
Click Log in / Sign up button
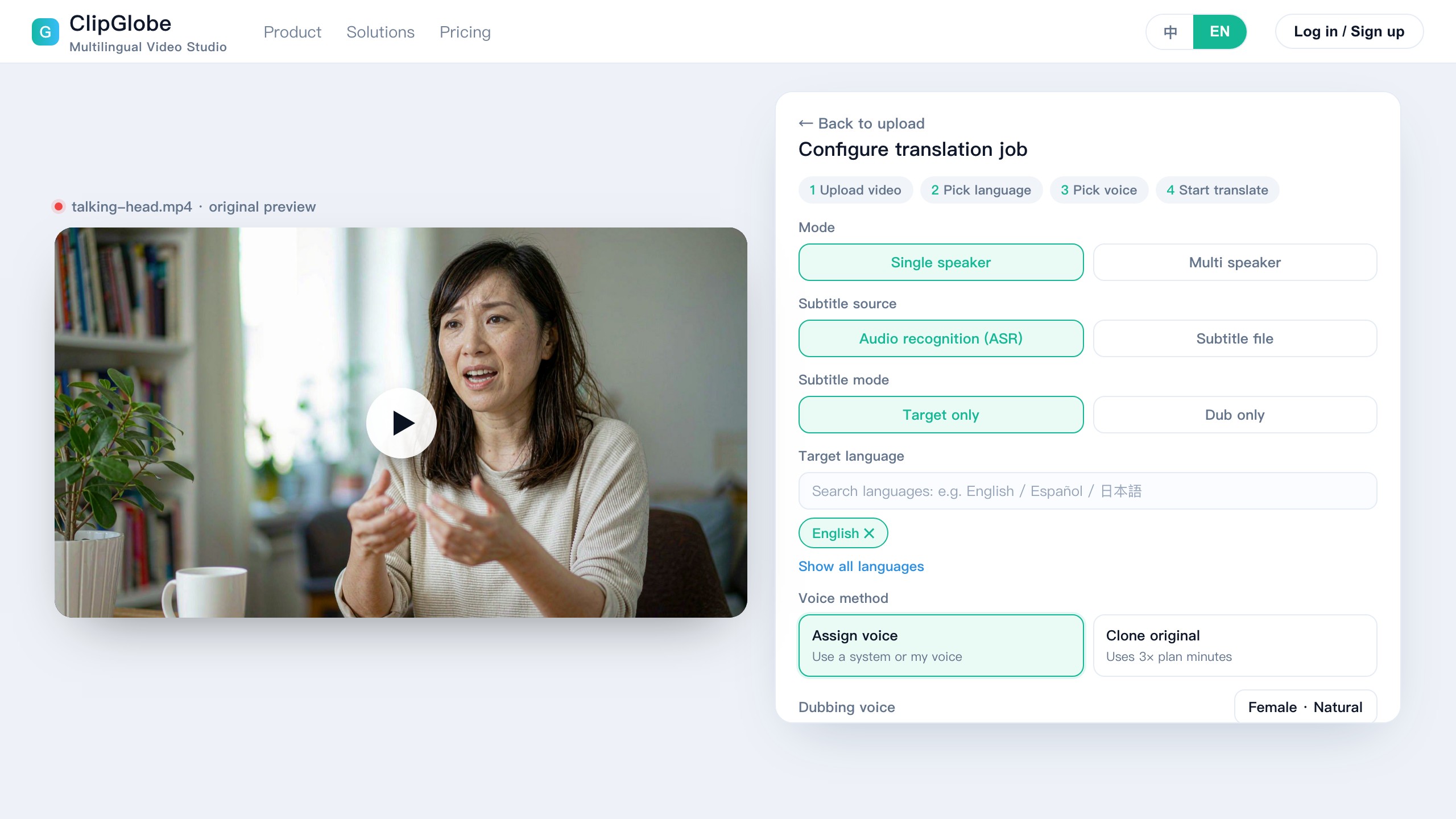[1349, 31]
